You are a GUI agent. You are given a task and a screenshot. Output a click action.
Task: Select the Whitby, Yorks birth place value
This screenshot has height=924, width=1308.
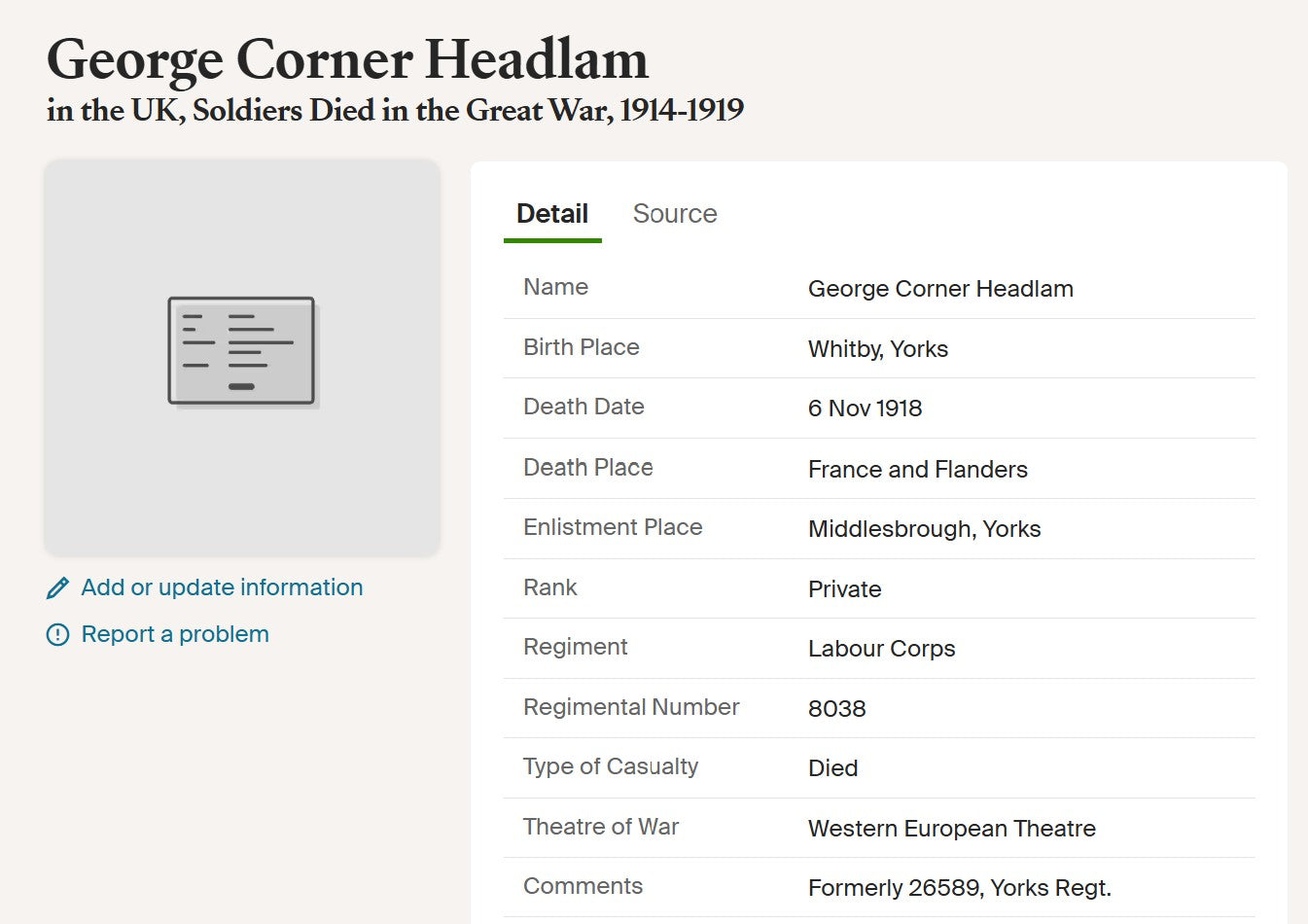(x=877, y=349)
